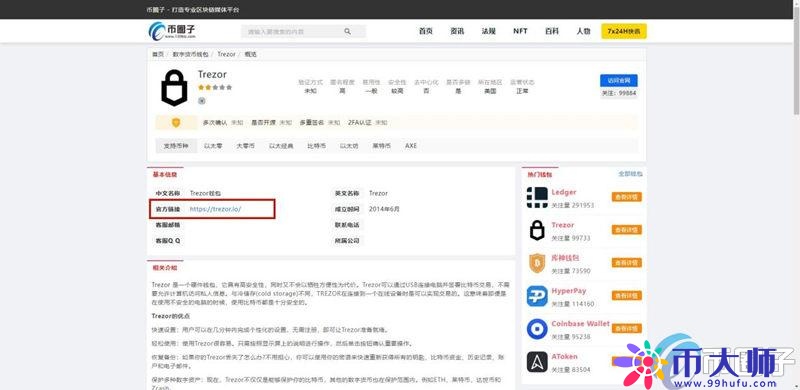The height and width of the screenshot is (390, 800).
Task: Click 查看详情 button for Ledger
Action: coord(627,197)
